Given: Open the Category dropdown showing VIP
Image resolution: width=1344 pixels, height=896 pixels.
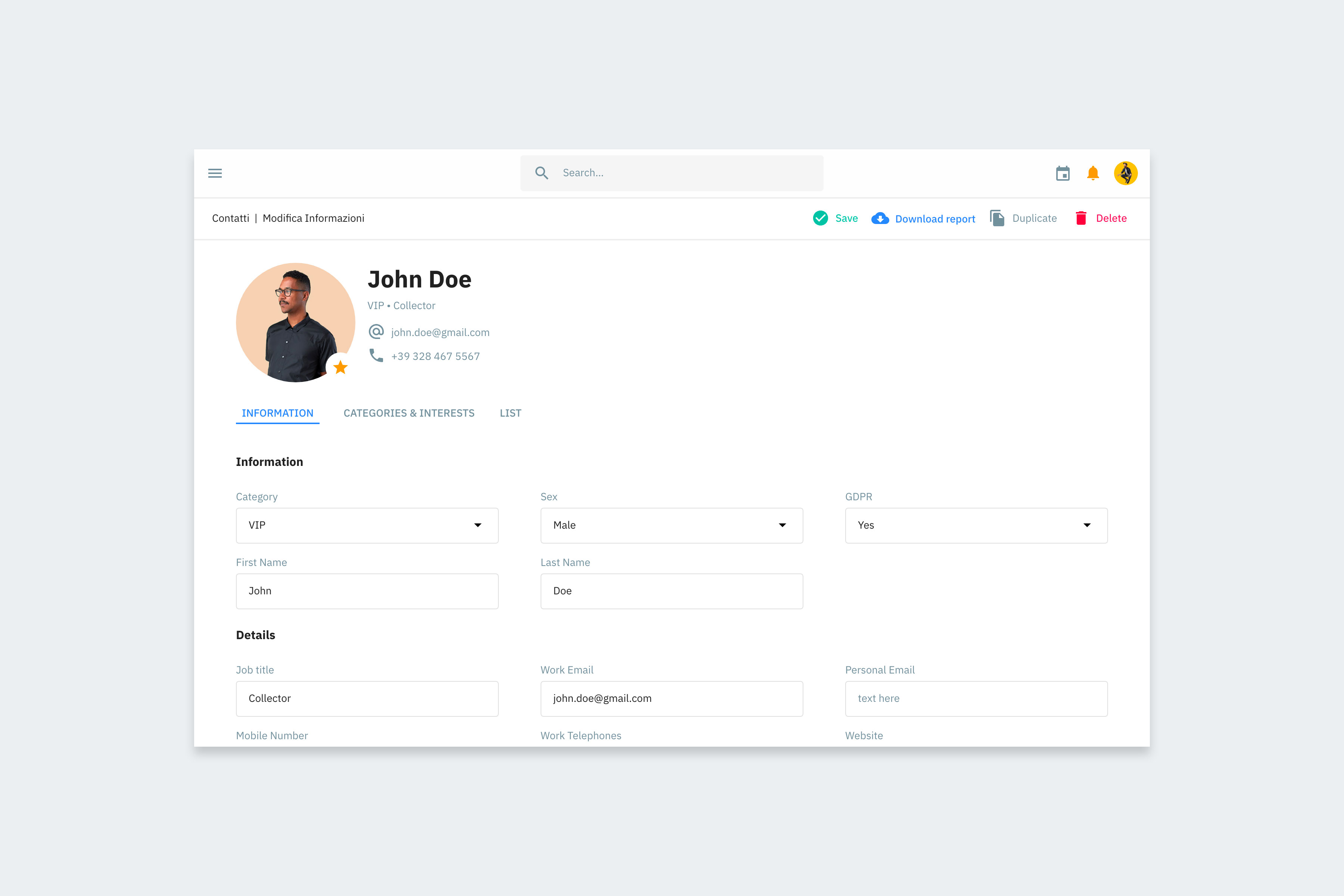Looking at the screenshot, I should [x=367, y=525].
